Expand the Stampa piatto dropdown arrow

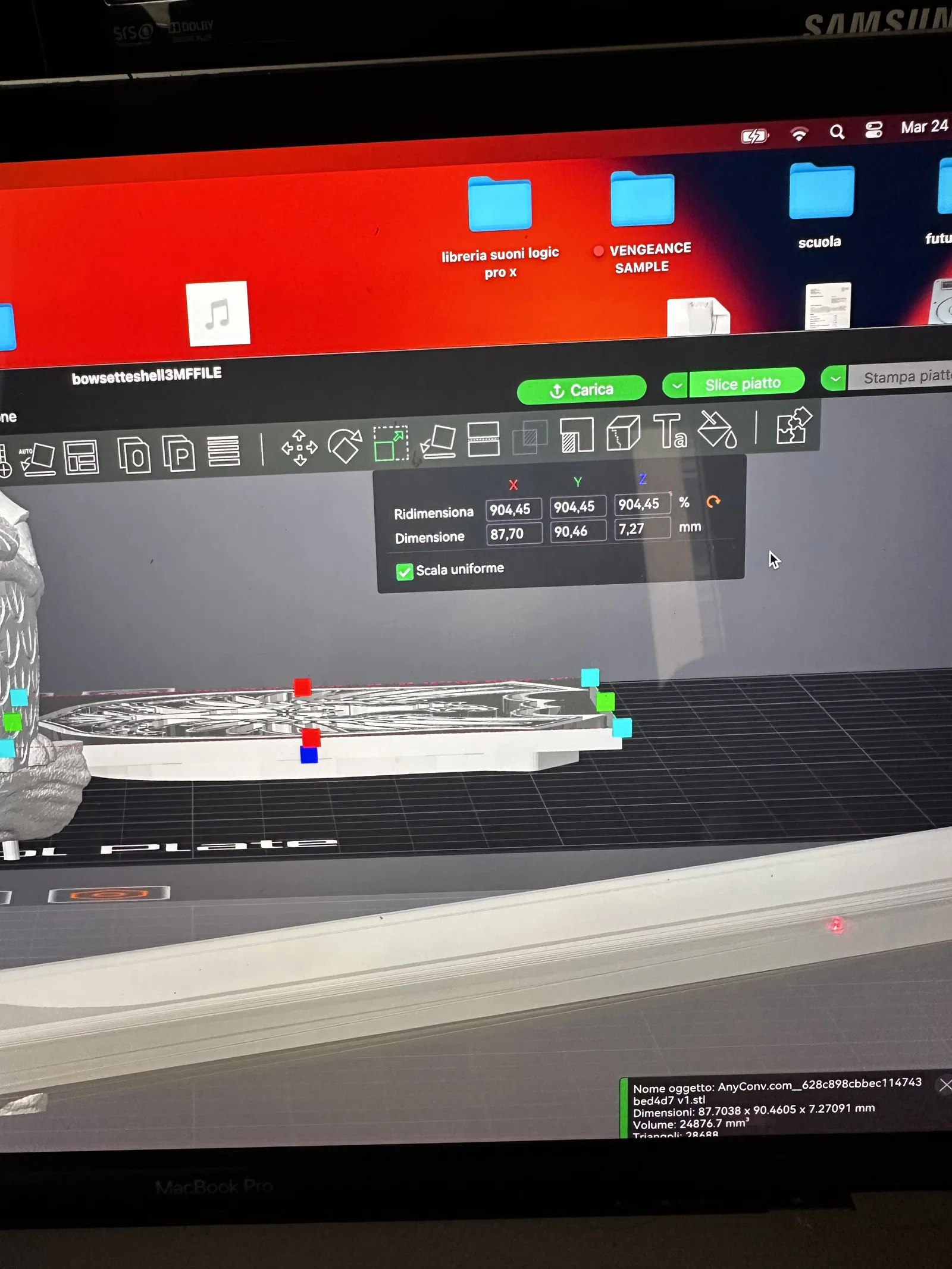834,378
